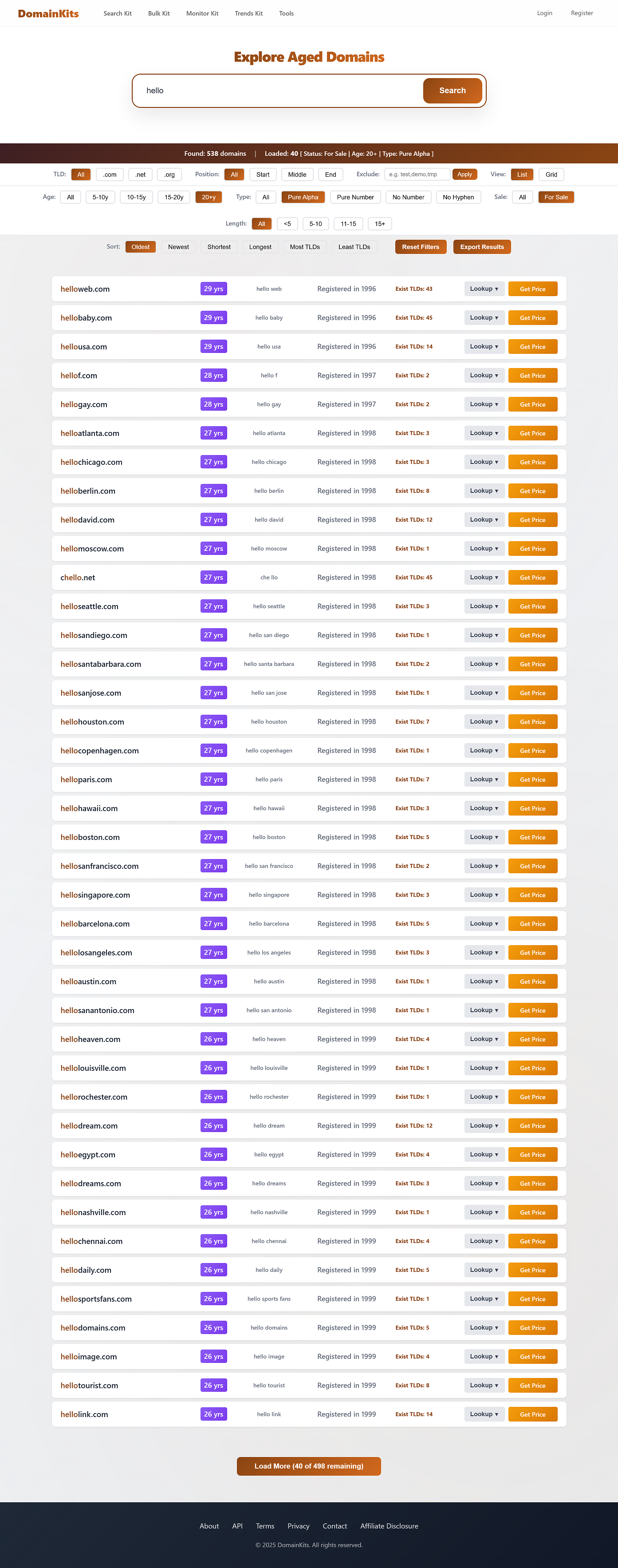Select the .net TLD filter
This screenshot has height=1568, width=618.
[140, 174]
